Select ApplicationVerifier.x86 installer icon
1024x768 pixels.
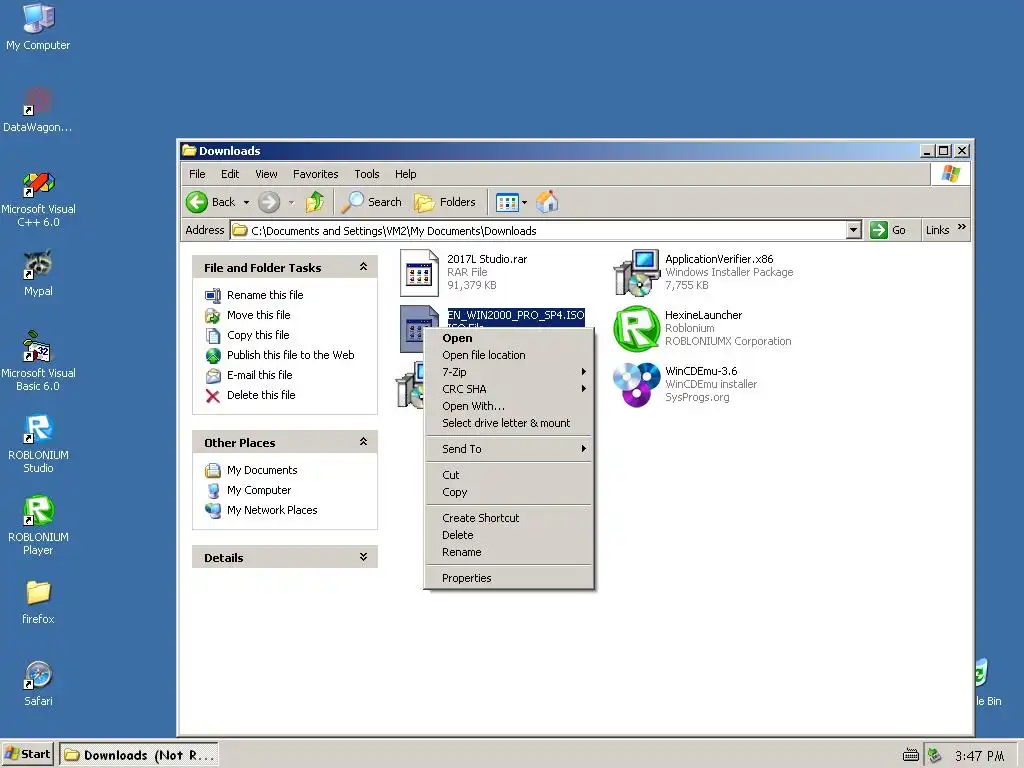(x=637, y=273)
